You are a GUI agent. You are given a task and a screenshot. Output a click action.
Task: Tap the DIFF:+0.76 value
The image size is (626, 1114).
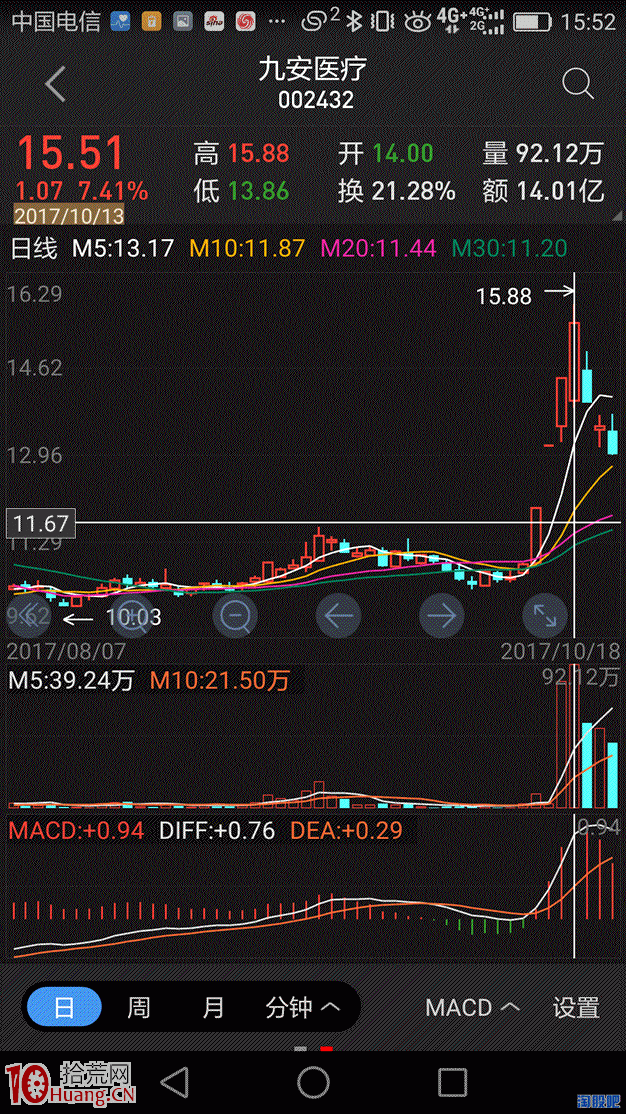217,830
